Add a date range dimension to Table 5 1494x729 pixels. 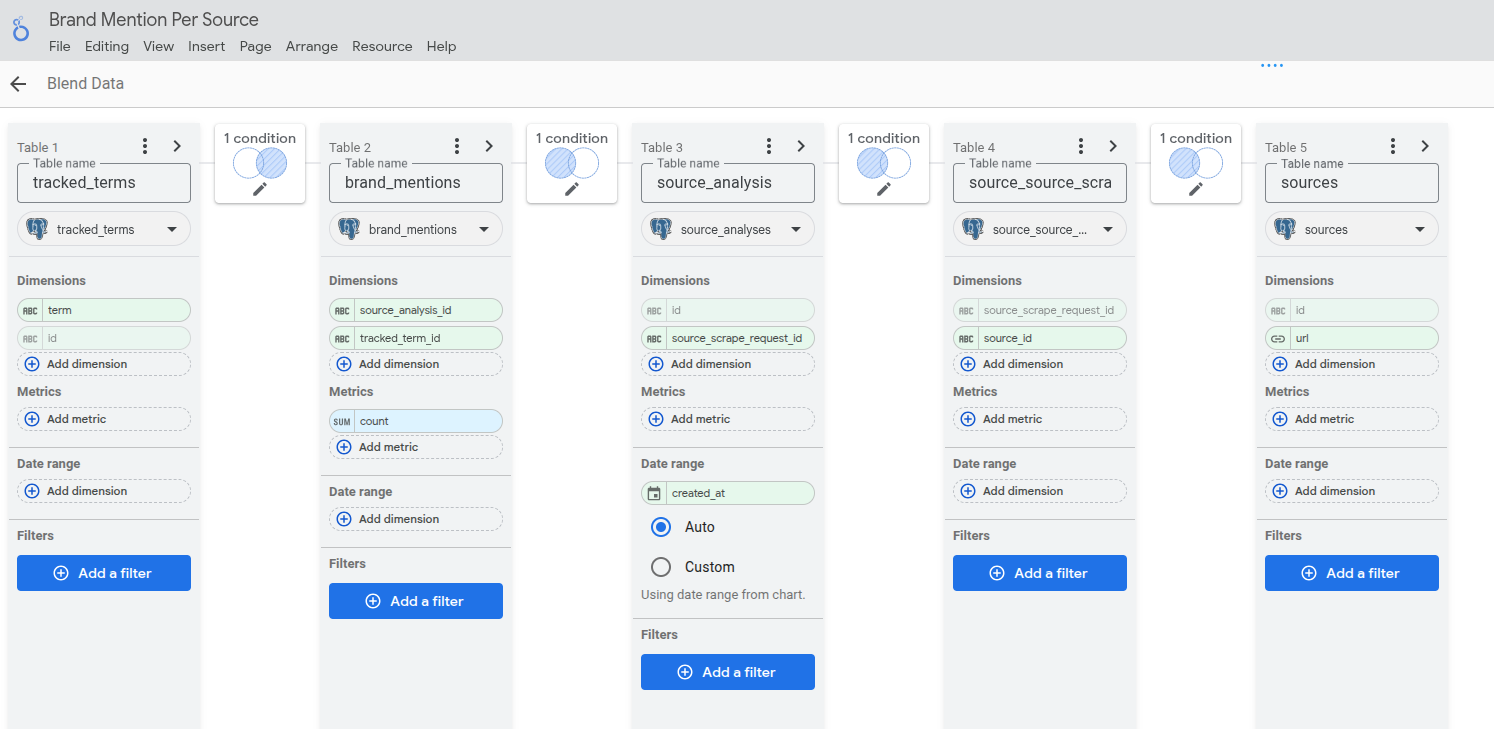1352,491
